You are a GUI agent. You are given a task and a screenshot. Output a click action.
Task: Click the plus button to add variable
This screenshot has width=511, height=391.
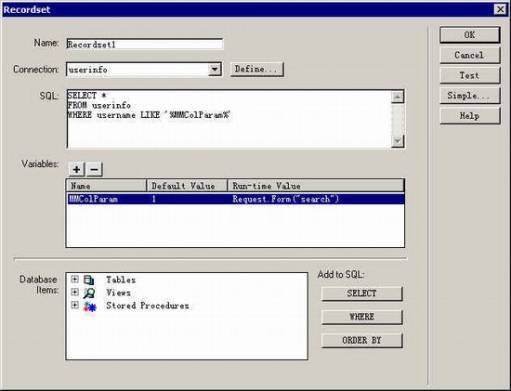(x=77, y=169)
